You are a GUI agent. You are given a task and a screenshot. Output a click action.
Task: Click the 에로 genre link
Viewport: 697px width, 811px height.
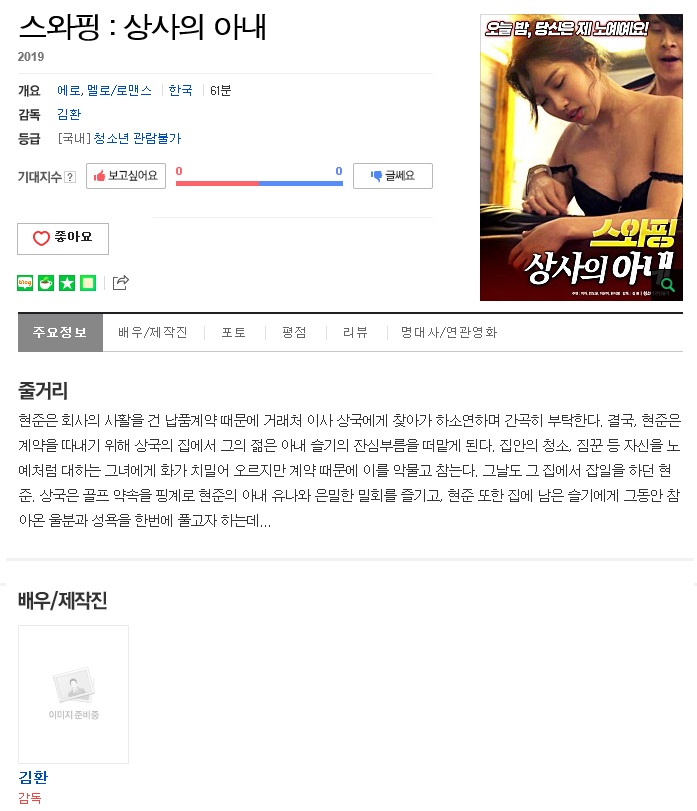coord(69,91)
